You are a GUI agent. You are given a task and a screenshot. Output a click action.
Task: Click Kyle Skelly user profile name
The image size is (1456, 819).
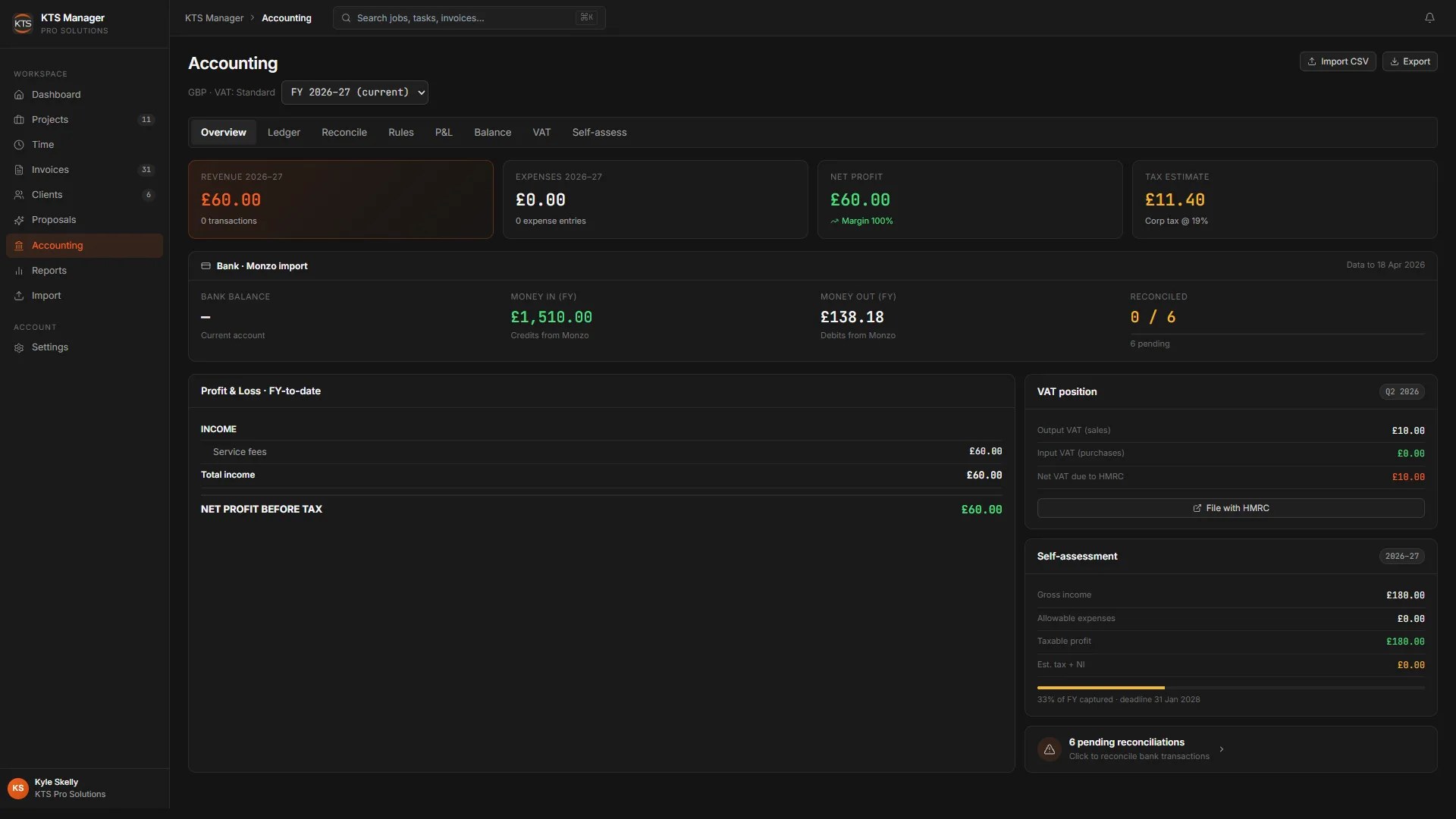56,783
